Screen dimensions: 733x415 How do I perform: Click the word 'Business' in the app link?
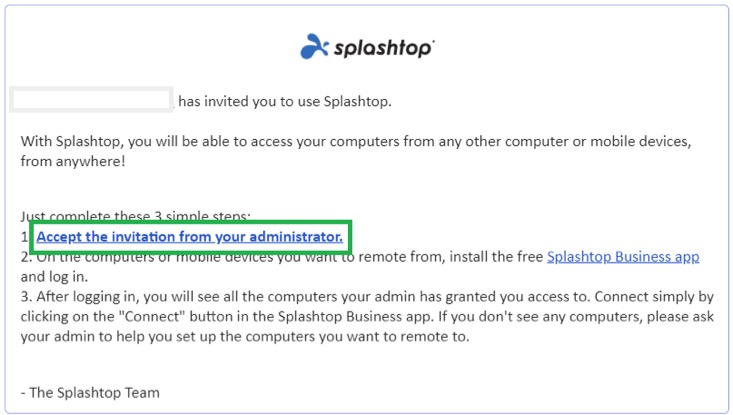[x=643, y=257]
